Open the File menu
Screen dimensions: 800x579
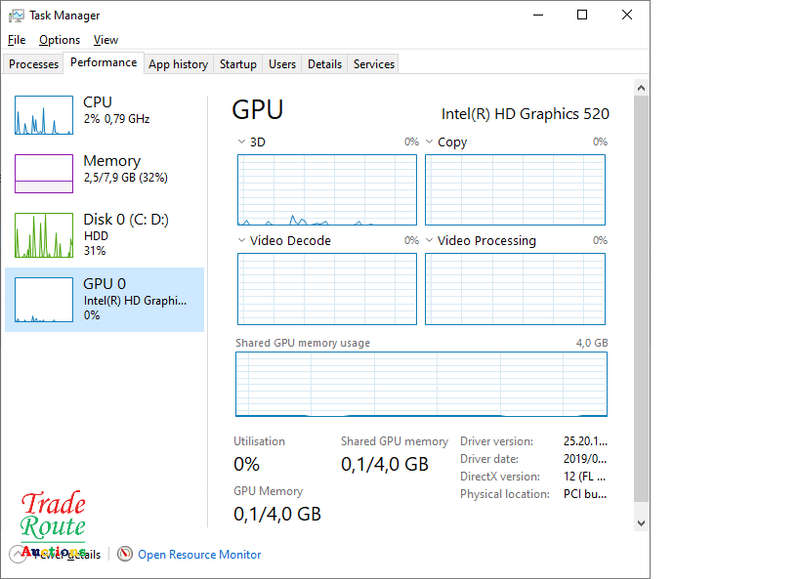coord(16,40)
